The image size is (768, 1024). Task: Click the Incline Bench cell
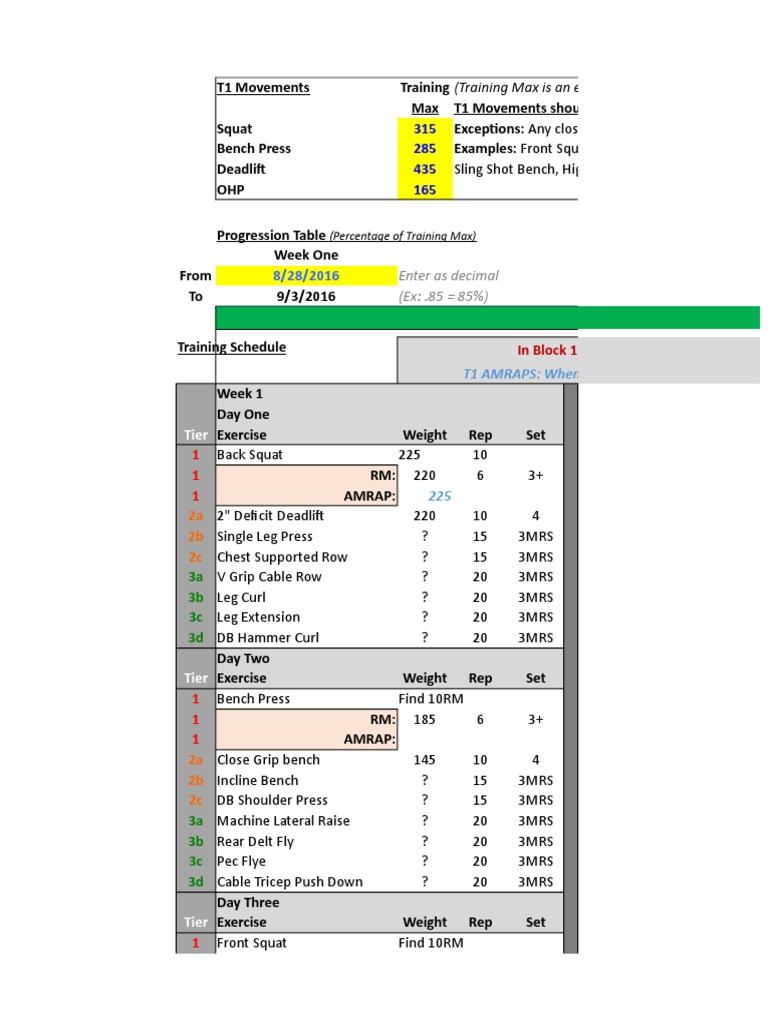pos(306,780)
